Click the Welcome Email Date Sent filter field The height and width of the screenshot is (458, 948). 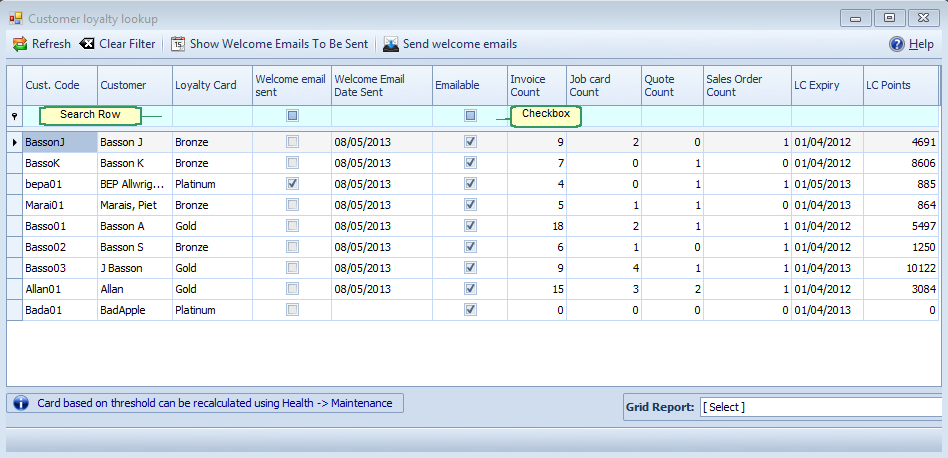tap(381, 116)
